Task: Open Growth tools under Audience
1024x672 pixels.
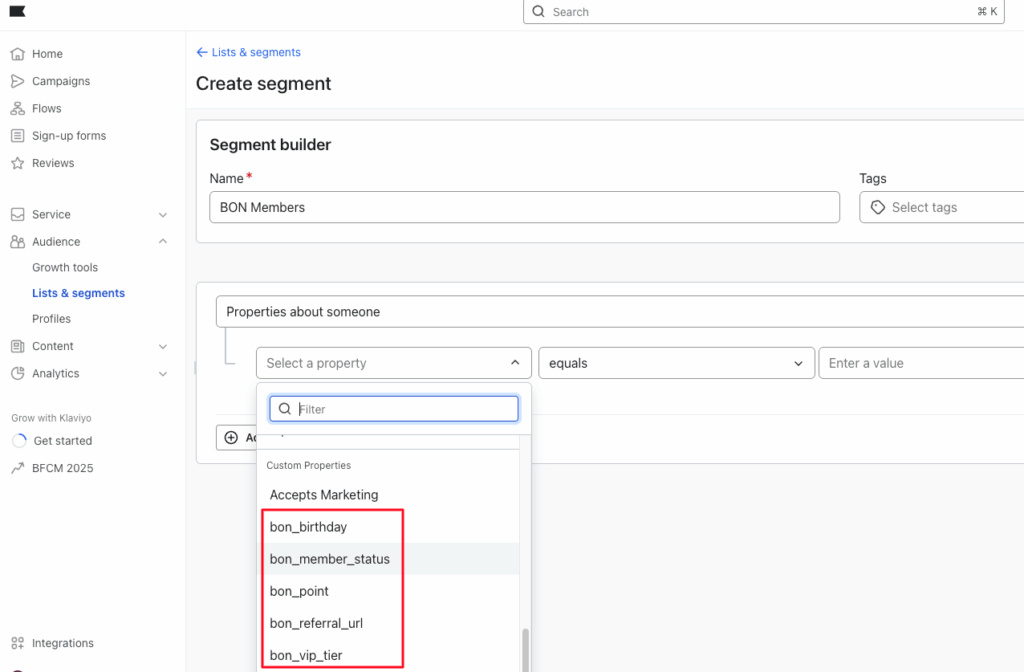Action: (x=65, y=267)
